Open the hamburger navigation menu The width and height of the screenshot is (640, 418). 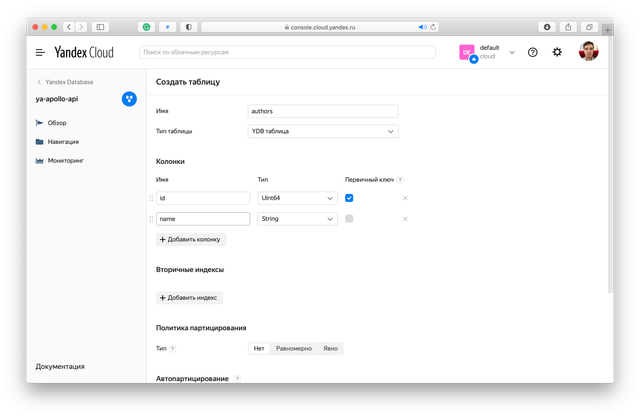40,52
